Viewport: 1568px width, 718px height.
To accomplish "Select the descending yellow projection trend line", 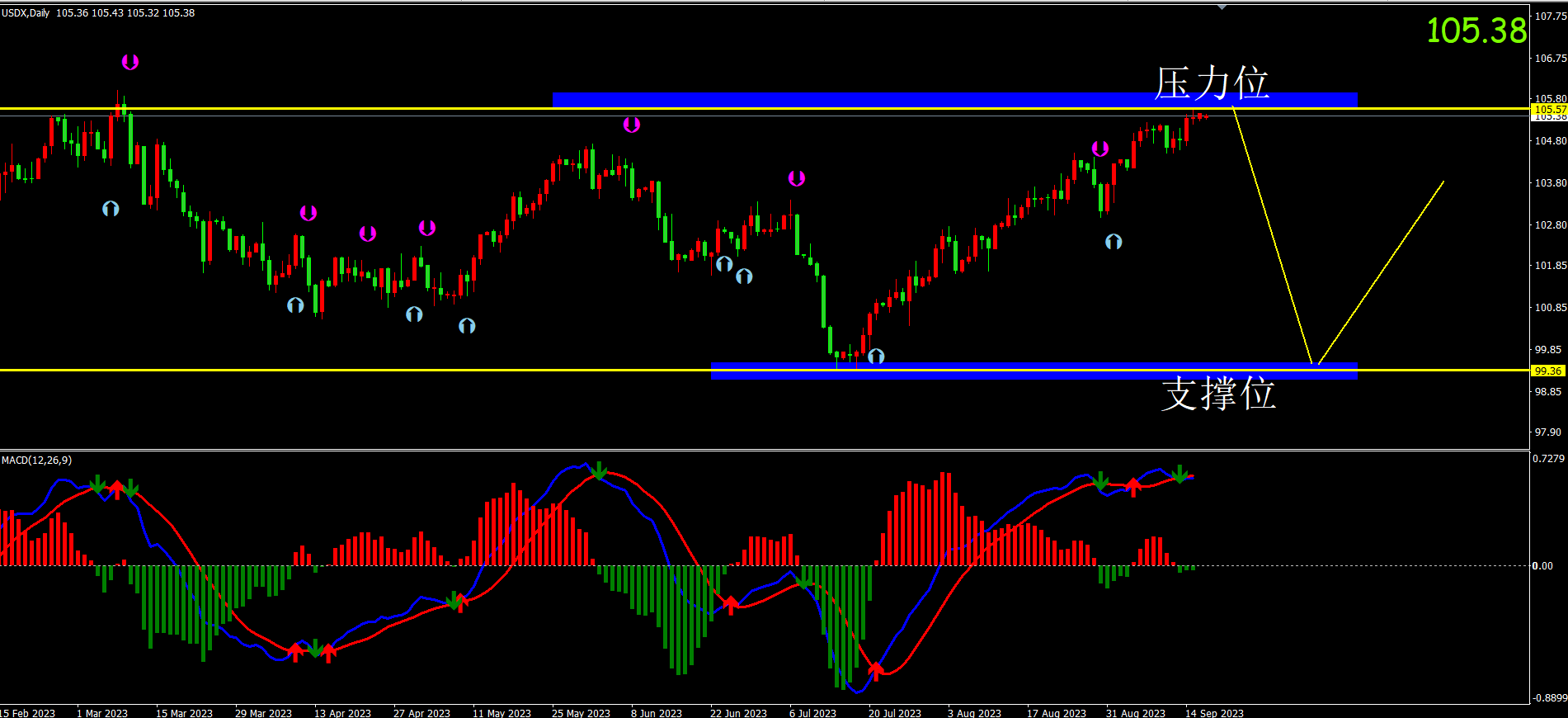I will pos(1272,235).
